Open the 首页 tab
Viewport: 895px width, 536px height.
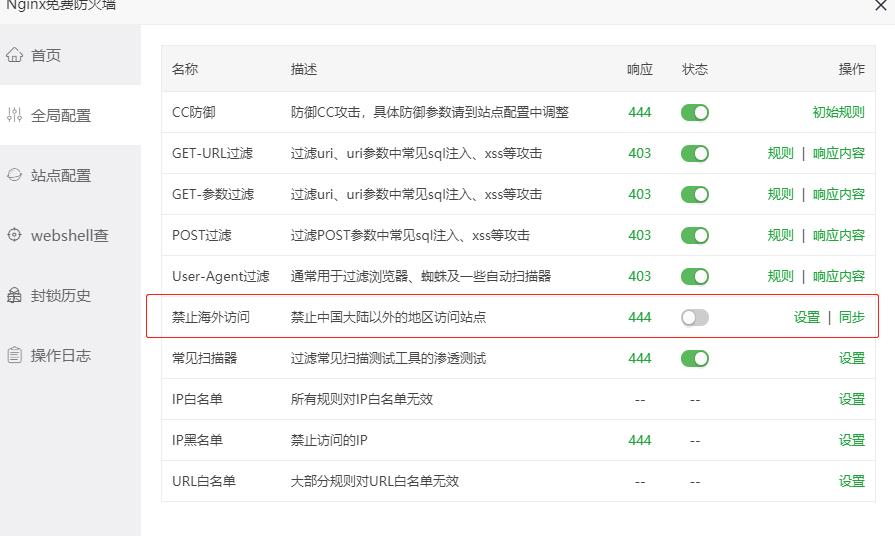coord(46,55)
